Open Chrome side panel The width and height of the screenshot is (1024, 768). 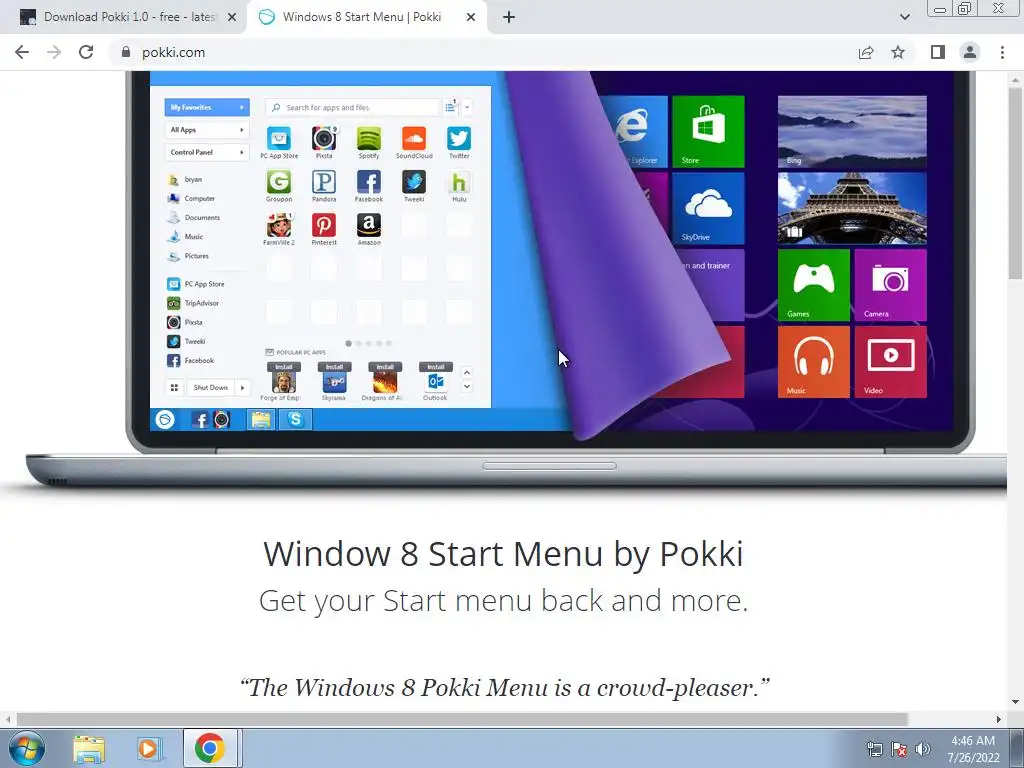[938, 52]
